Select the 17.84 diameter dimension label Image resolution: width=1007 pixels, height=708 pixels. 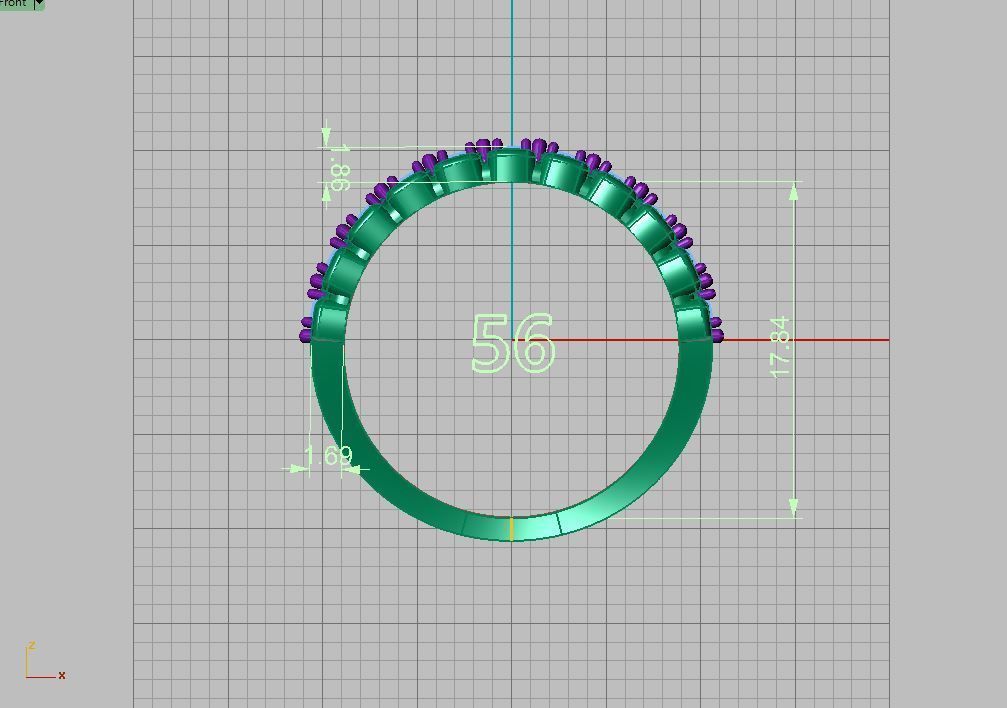coord(780,347)
